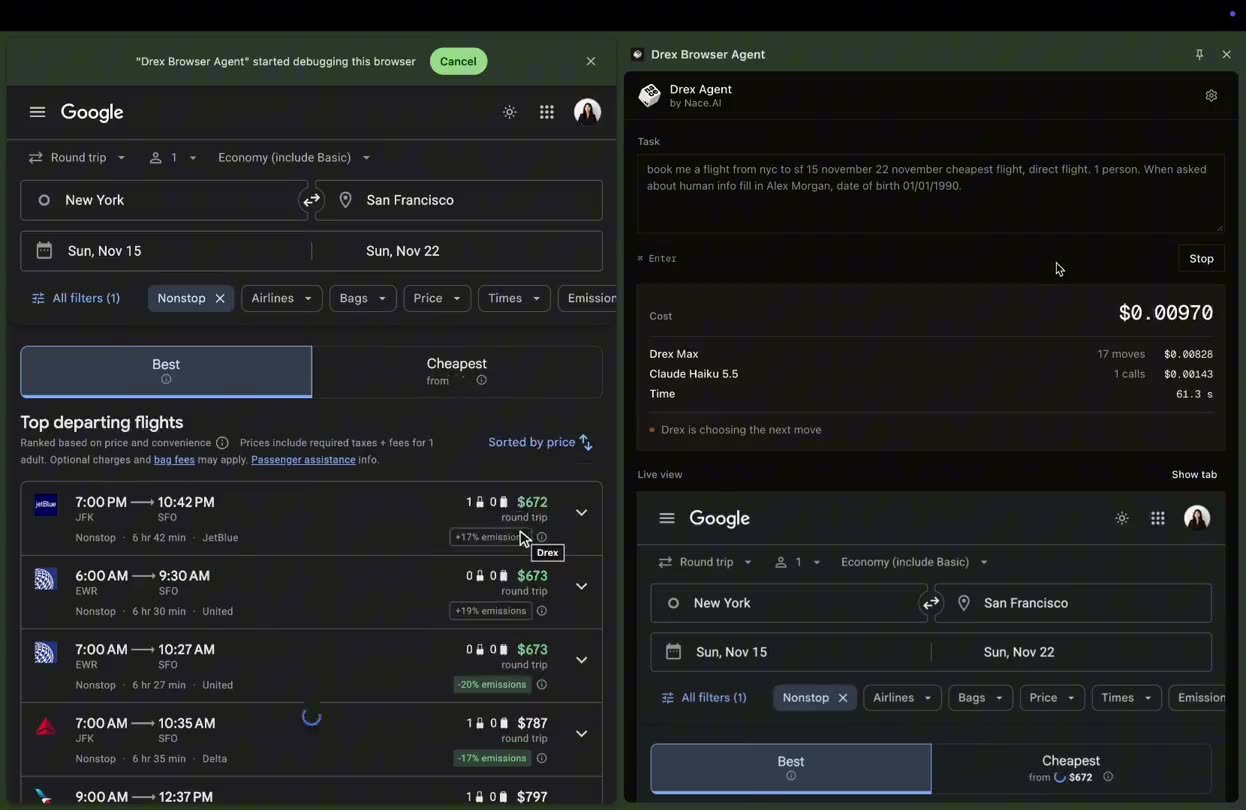Open Drex Agent settings gear
This screenshot has width=1246, height=810.
1211,95
